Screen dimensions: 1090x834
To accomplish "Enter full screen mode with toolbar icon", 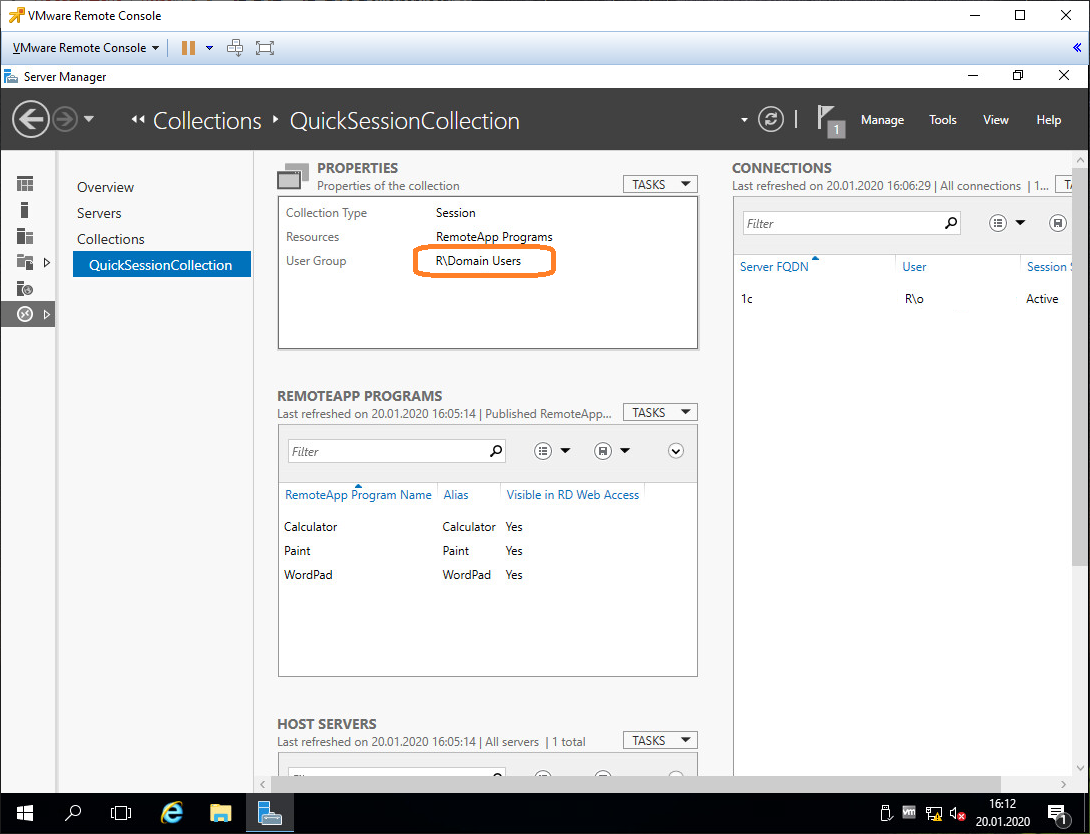I will (265, 48).
